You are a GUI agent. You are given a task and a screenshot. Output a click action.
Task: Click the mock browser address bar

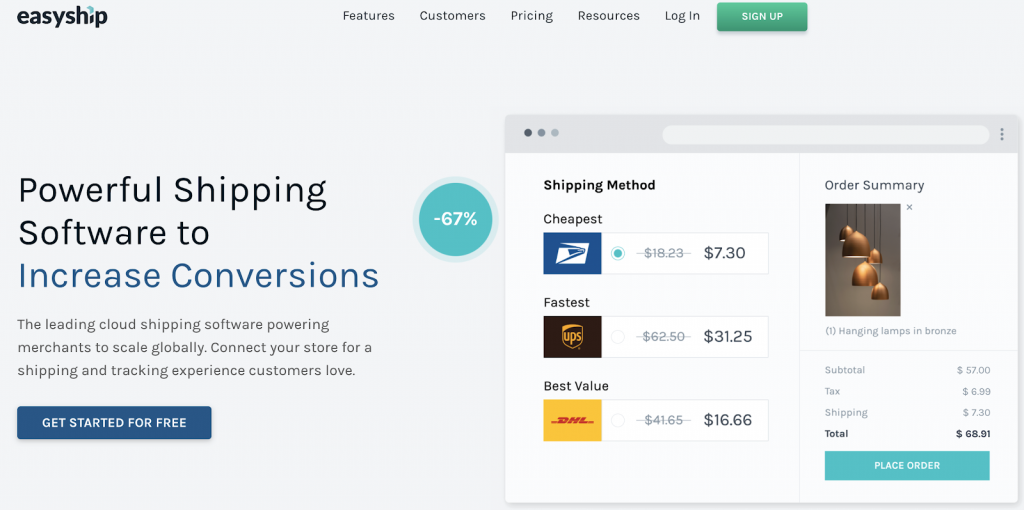(x=825, y=135)
